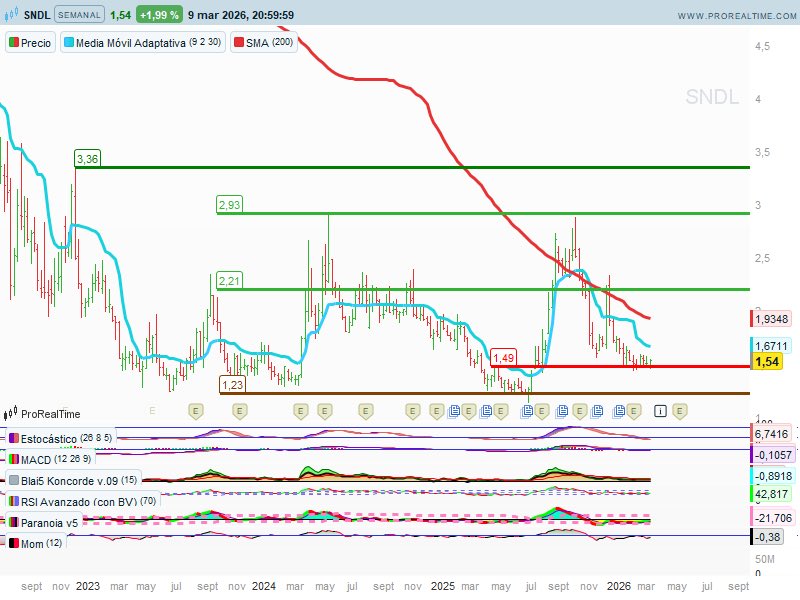Open Blai5 Koncorde v.09 indicator label
The image size is (800, 600).
(x=73, y=480)
